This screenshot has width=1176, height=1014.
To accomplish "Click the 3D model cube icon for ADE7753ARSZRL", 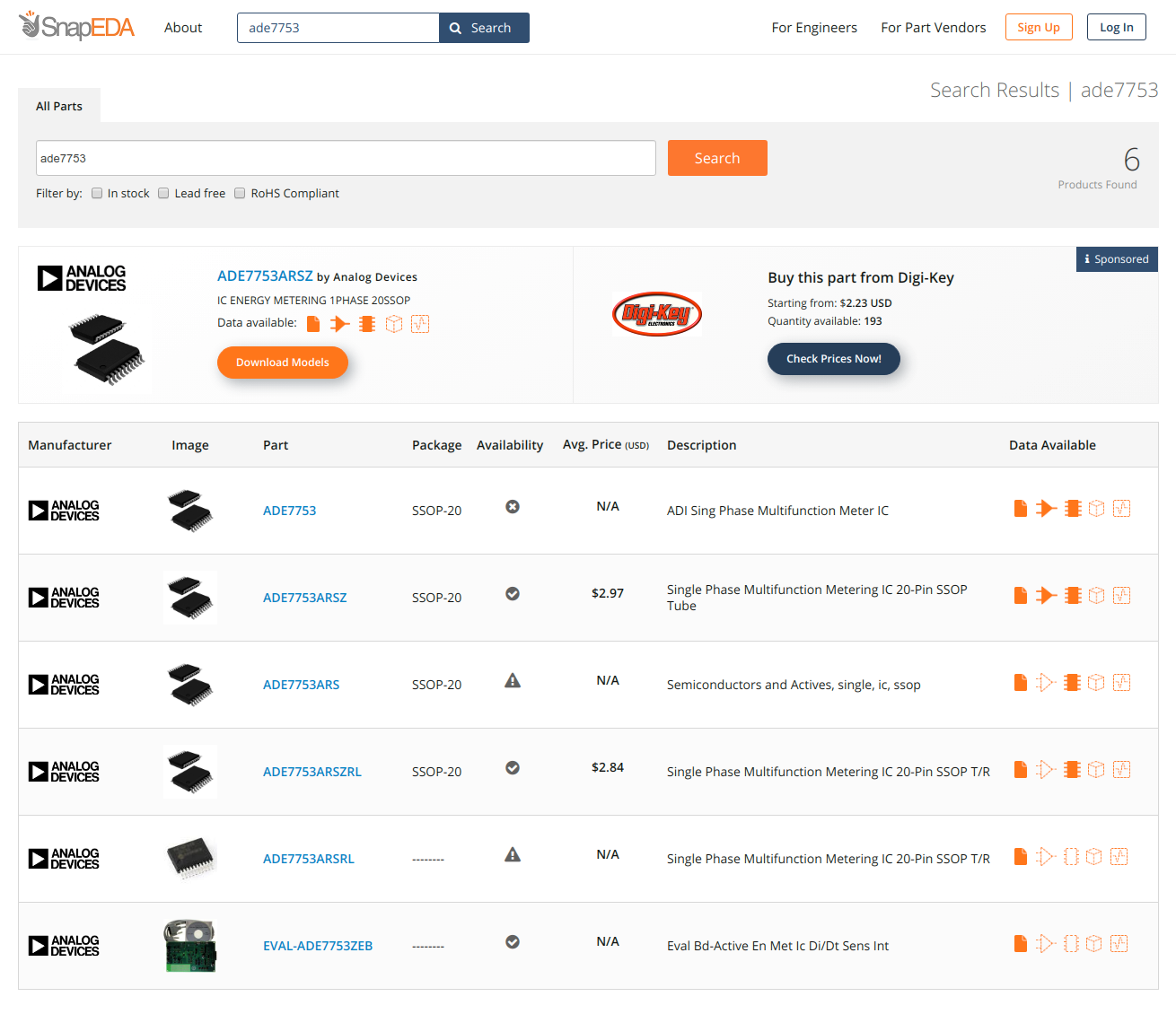I will [1096, 770].
